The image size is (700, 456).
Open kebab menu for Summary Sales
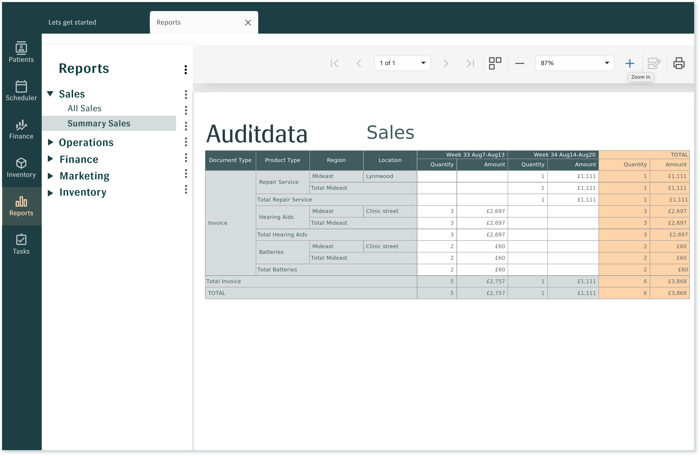point(186,126)
